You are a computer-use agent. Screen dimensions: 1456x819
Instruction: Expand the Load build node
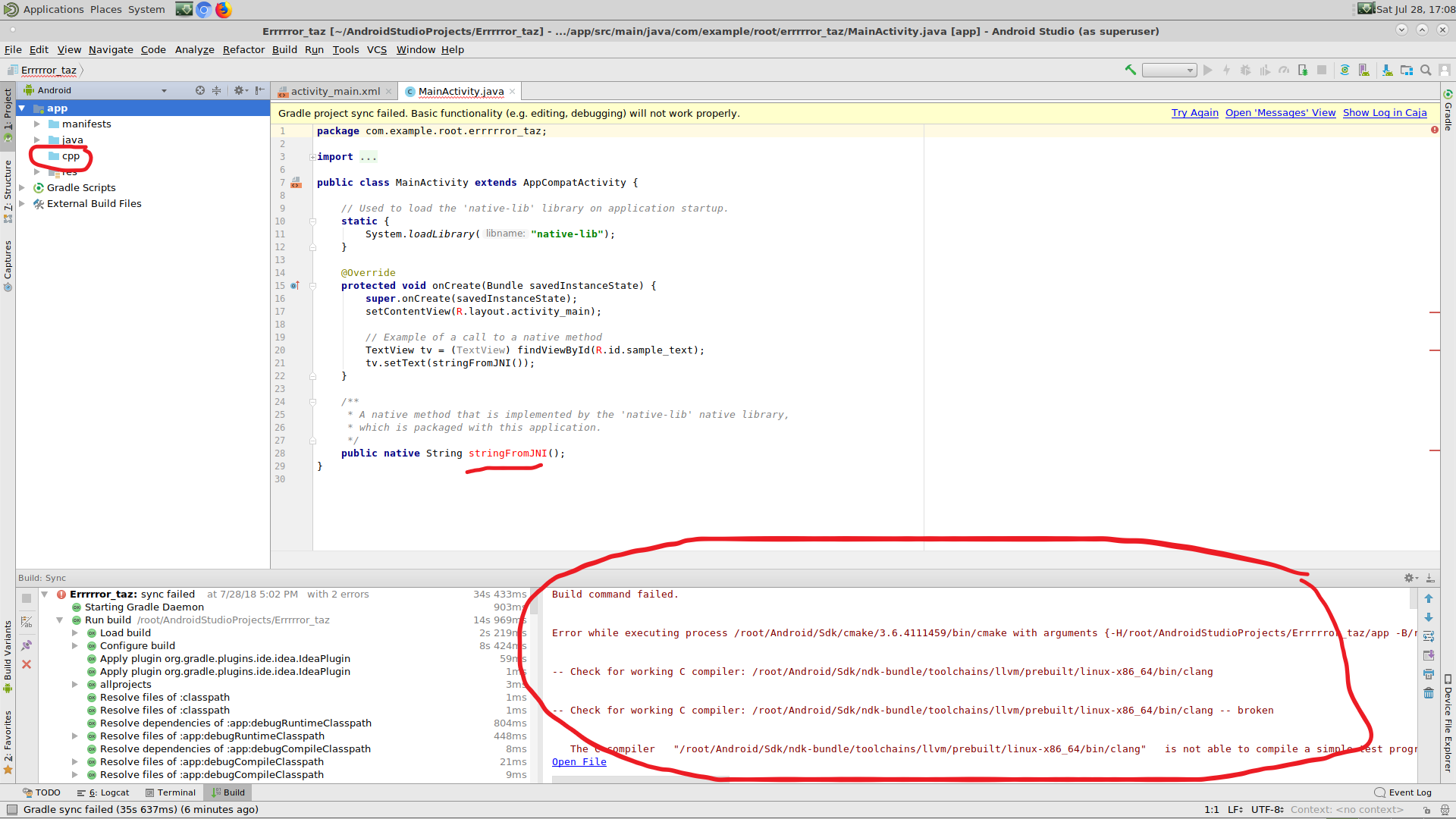75,633
